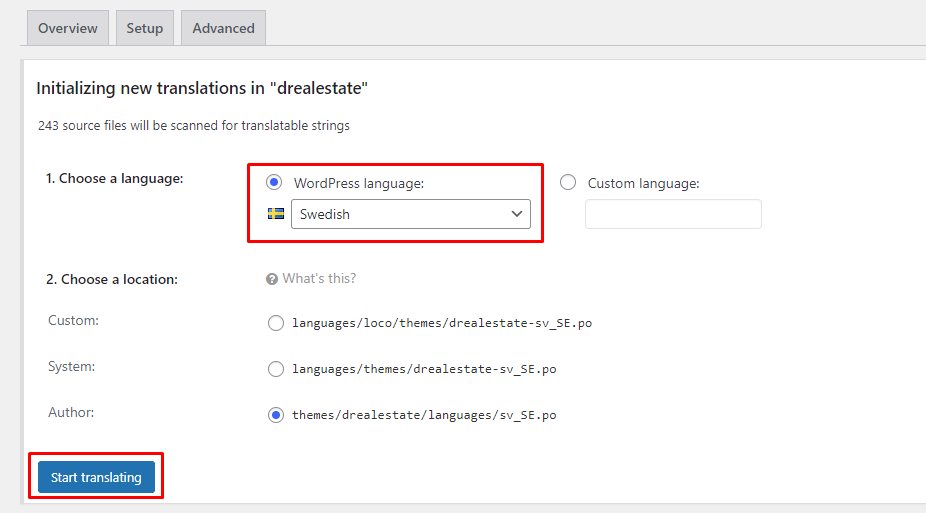The height and width of the screenshot is (513, 926).
Task: Open the "What's this?" help link
Action: (319, 279)
